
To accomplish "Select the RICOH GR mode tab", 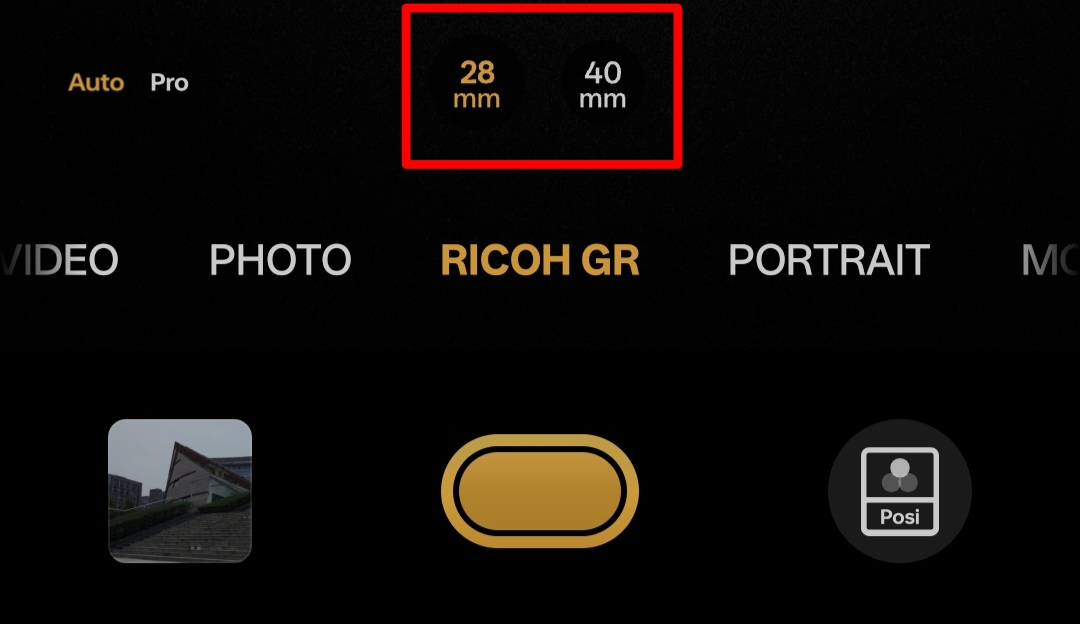I will coord(540,260).
